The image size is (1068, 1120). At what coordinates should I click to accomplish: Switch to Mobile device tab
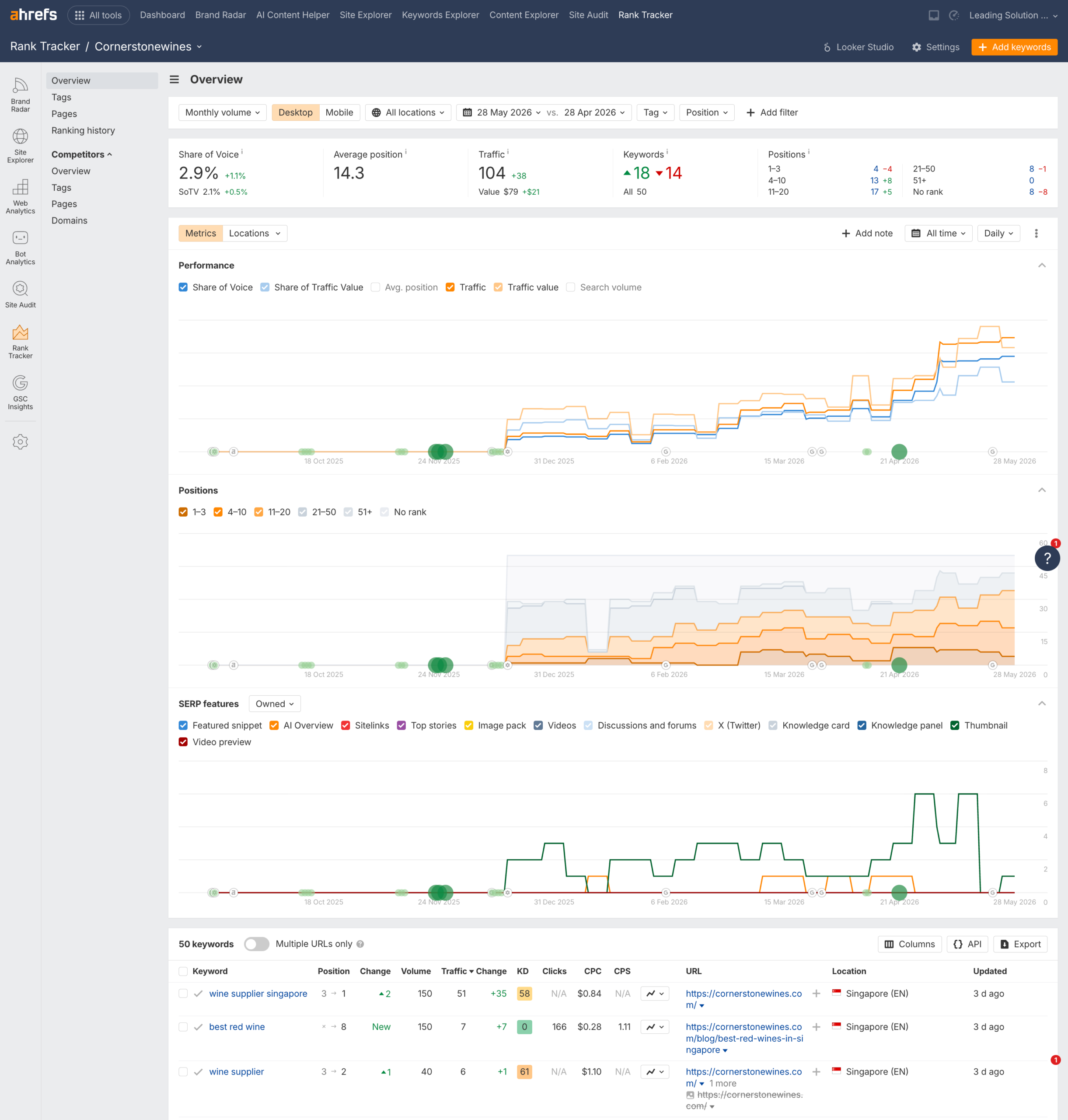[339, 113]
